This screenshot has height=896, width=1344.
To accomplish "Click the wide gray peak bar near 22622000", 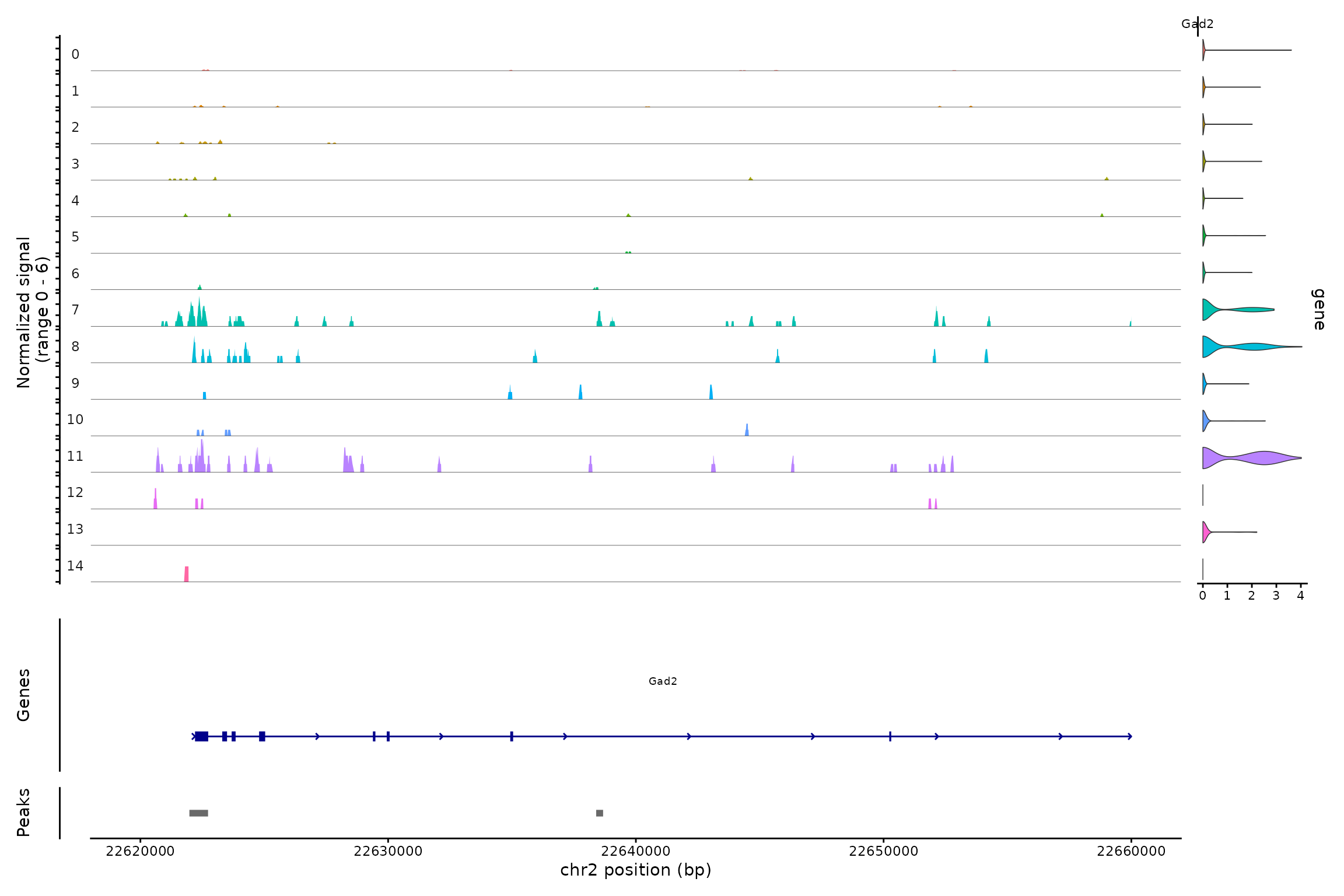I will [198, 813].
